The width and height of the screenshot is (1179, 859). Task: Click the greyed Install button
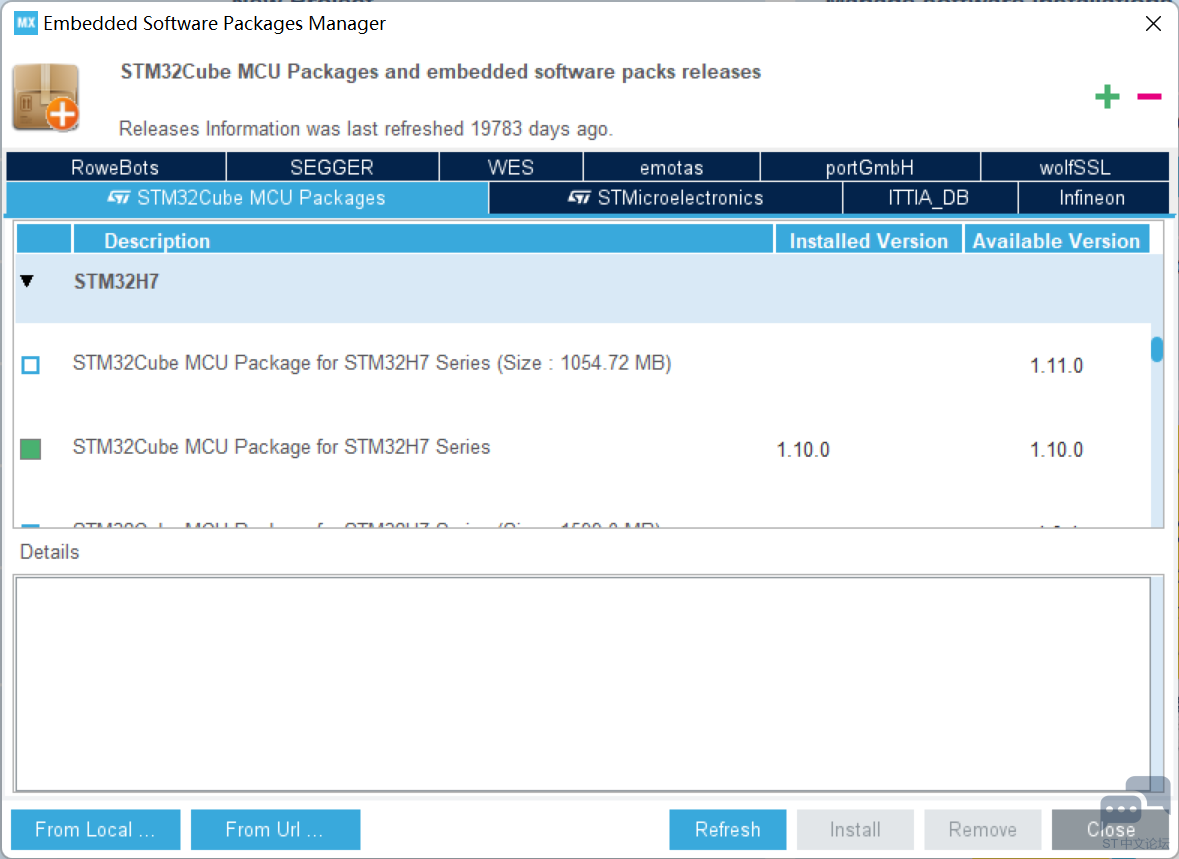(x=856, y=830)
